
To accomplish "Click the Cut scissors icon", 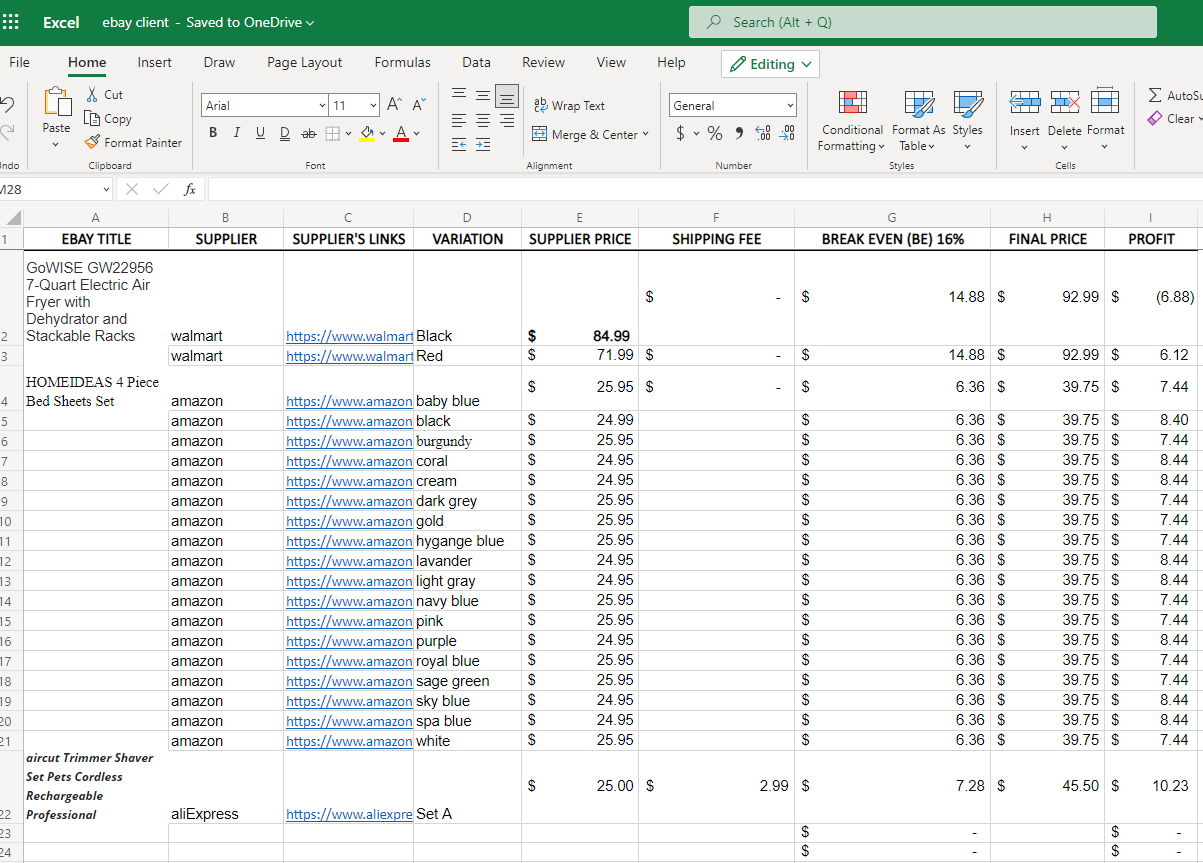I will (92, 95).
